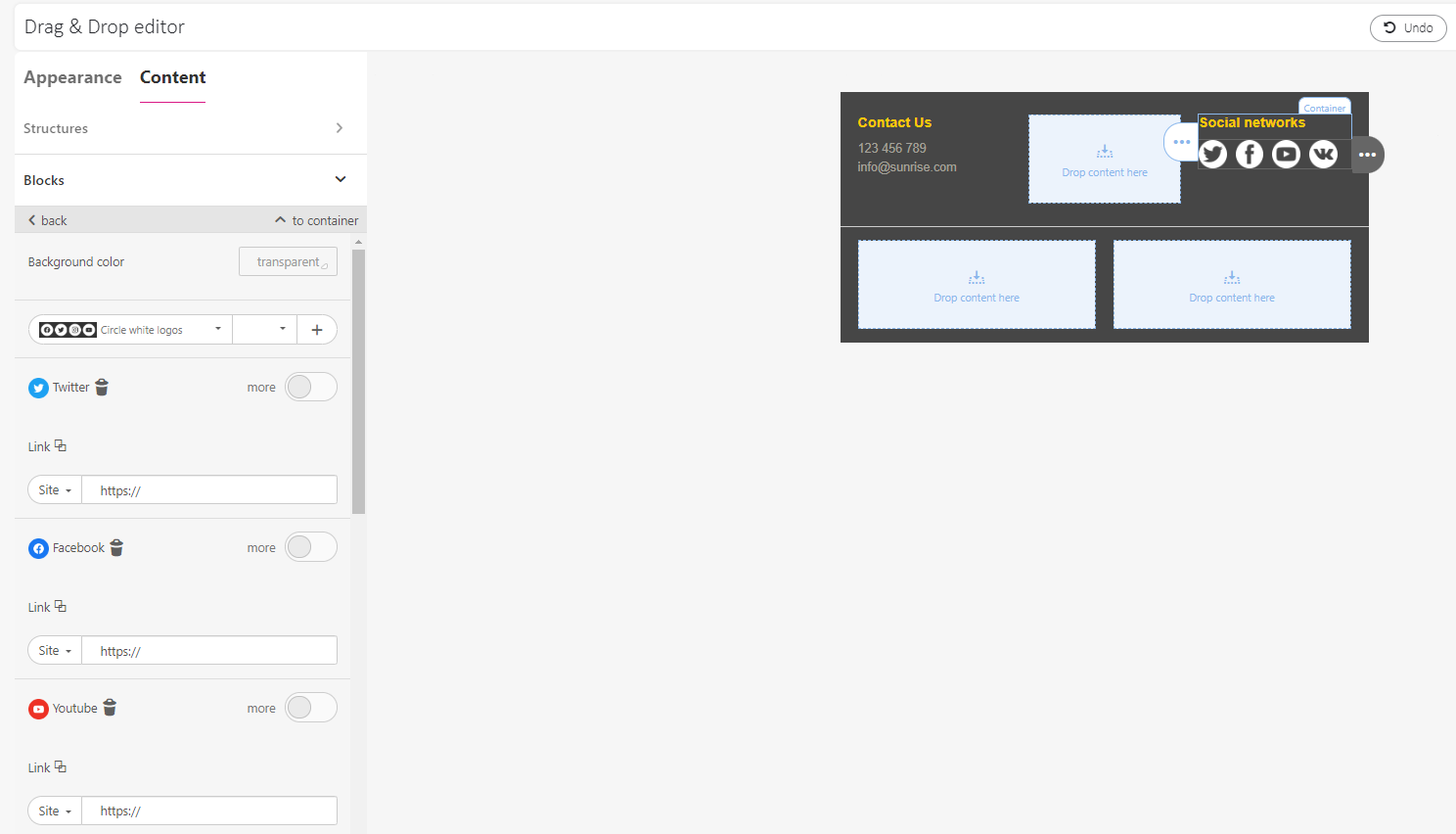Switch on the Youtube 'more' toggle

click(x=310, y=708)
